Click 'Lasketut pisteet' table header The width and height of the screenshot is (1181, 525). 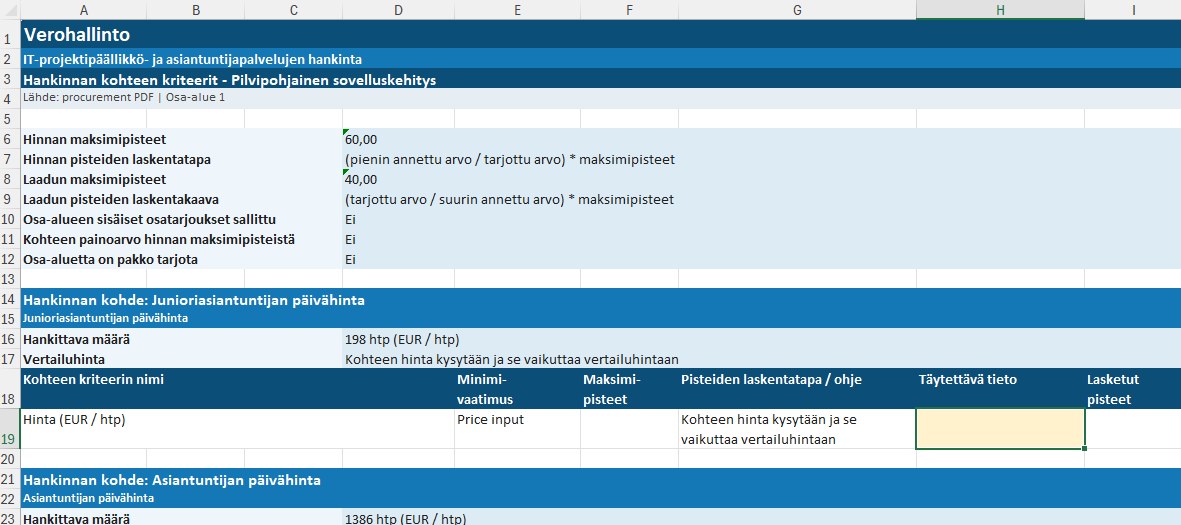[x=1133, y=389]
